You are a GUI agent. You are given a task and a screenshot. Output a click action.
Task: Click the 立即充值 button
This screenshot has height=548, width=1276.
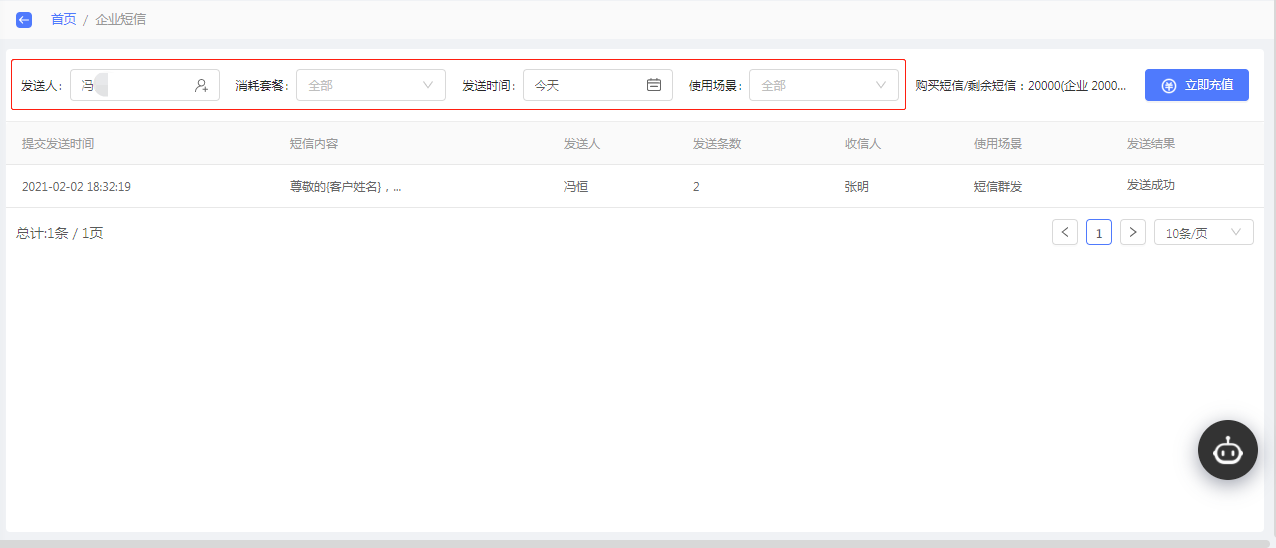click(1197, 85)
